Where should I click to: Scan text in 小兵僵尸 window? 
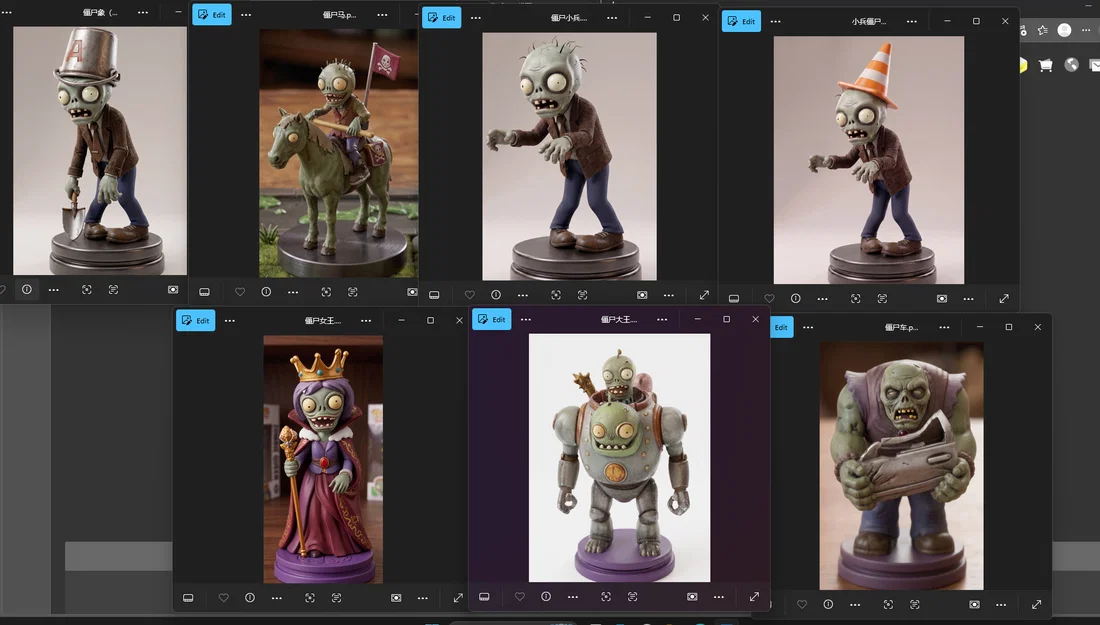(882, 299)
